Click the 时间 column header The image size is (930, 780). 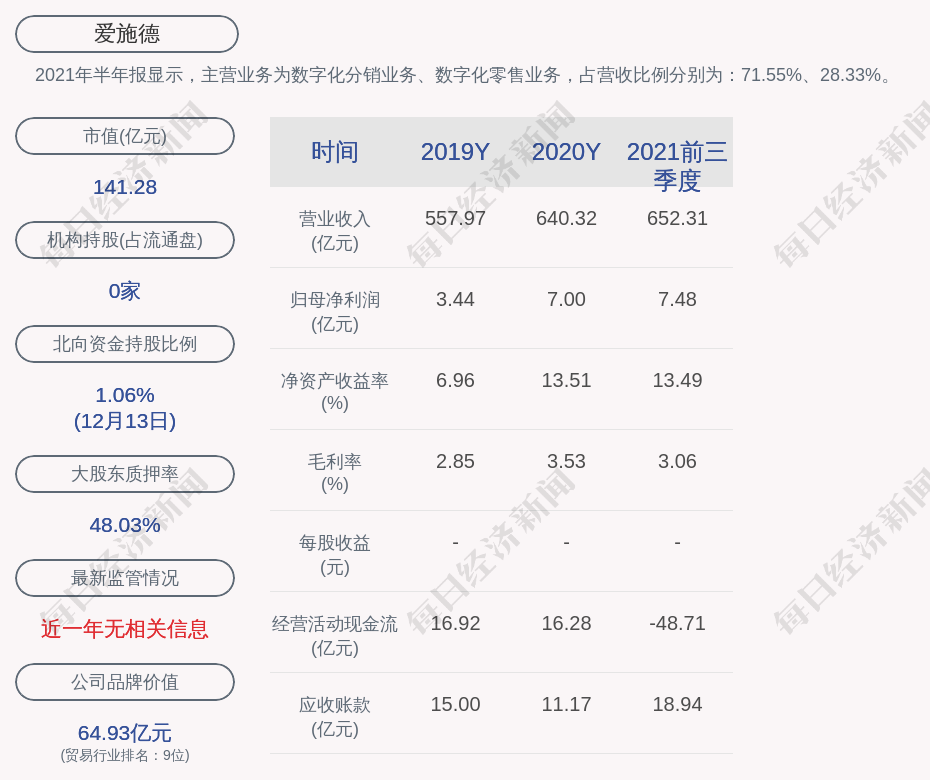pos(335,152)
